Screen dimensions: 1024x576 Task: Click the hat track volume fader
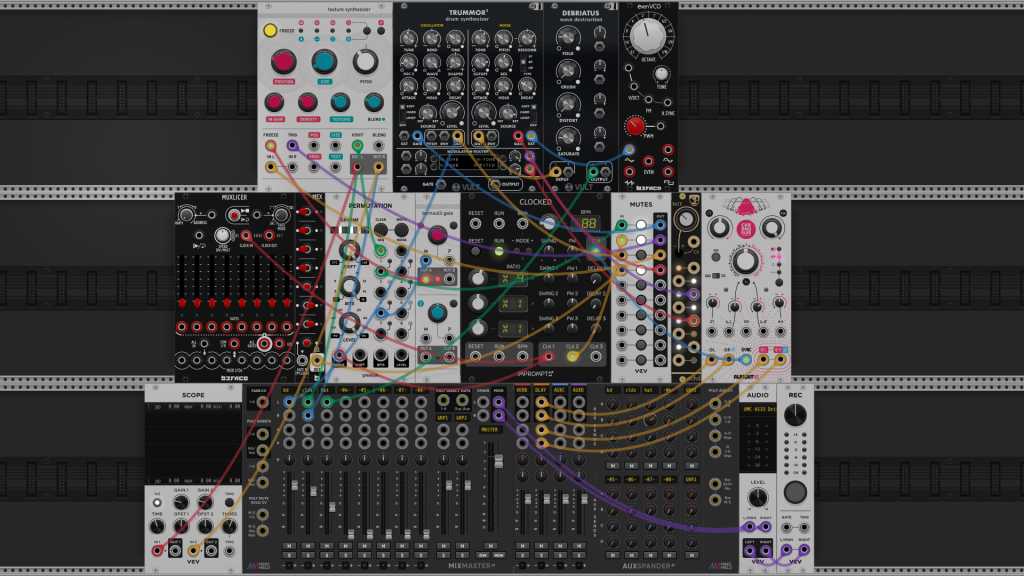[x=332, y=507]
